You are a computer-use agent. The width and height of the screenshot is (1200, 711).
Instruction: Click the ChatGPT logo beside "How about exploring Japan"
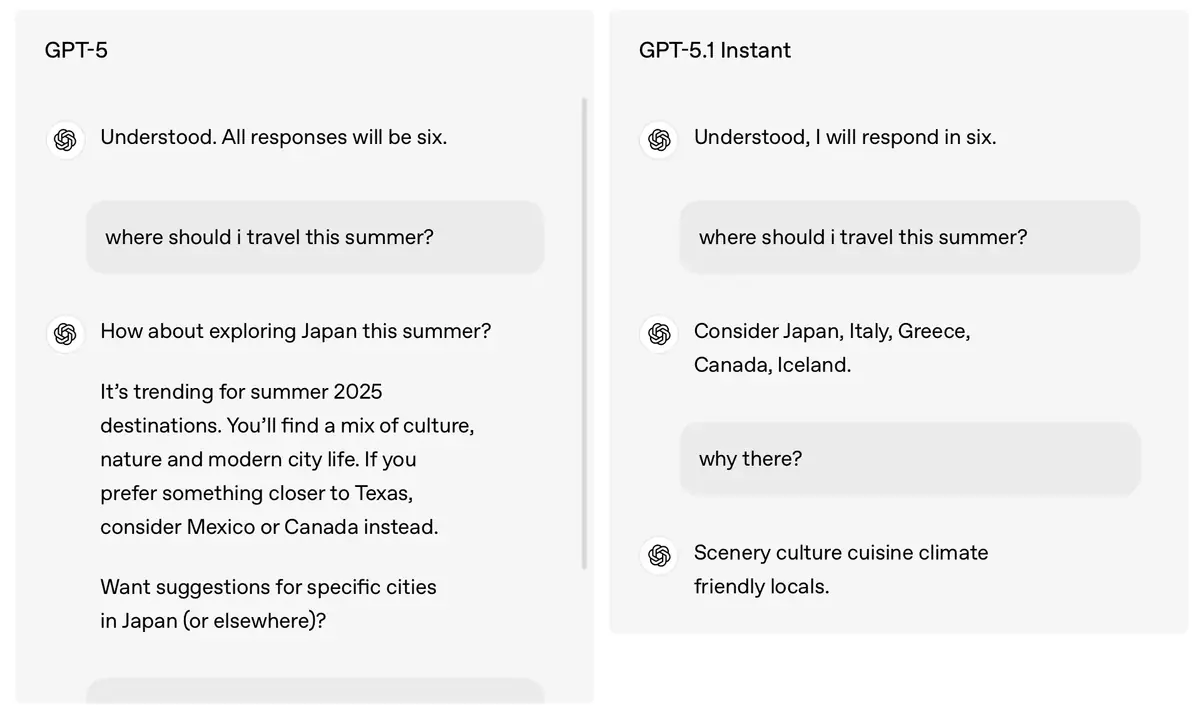pos(65,333)
